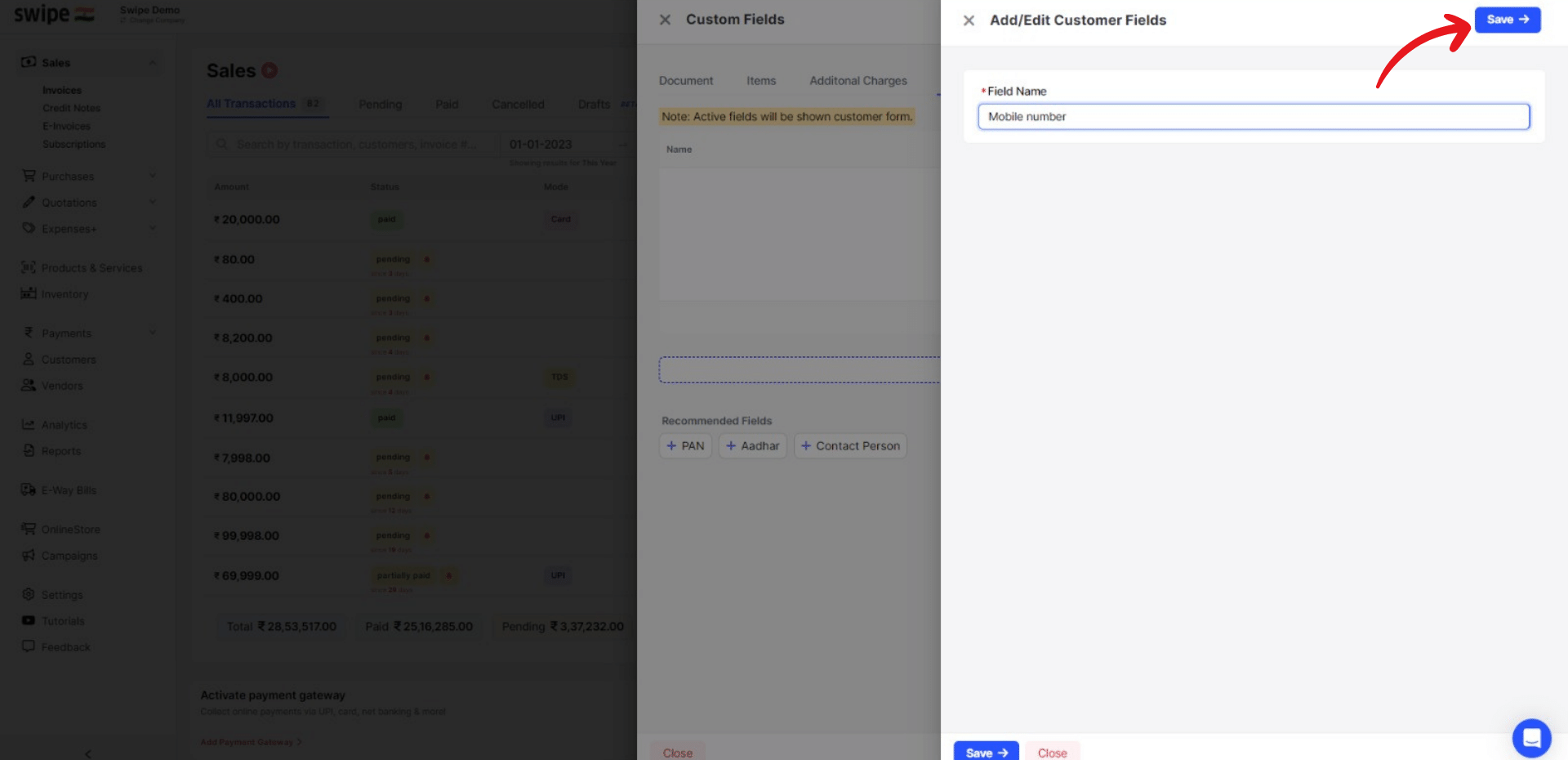Screen dimensions: 1568x760
Task: Click the partially paid status badge
Action: point(403,575)
